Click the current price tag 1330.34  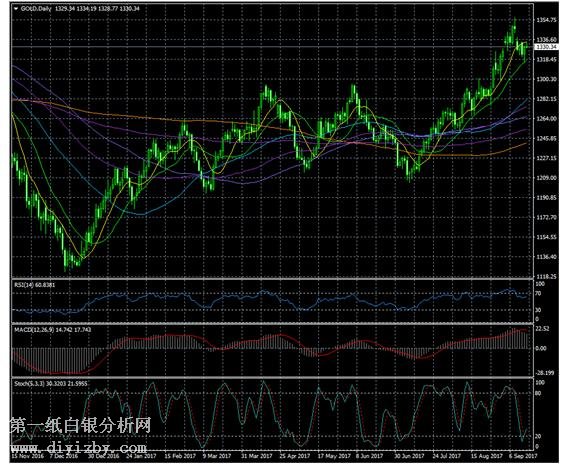(x=546, y=47)
